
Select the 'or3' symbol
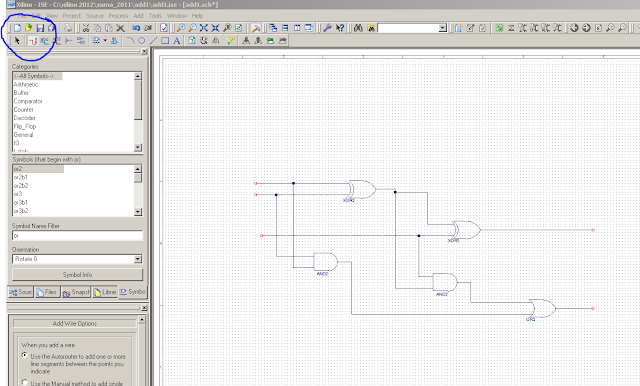coord(18,194)
